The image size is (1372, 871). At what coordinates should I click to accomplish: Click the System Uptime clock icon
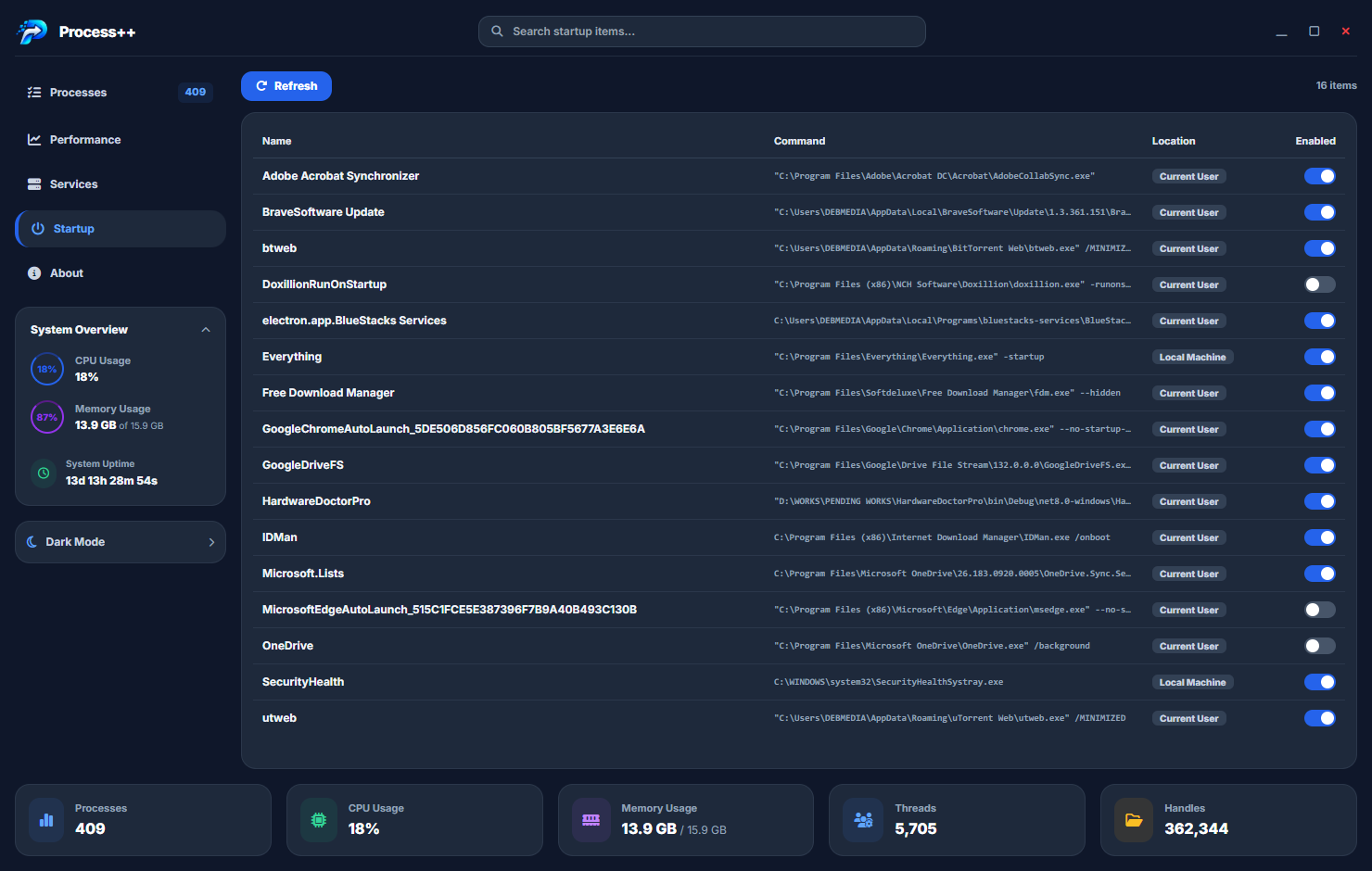pos(44,473)
